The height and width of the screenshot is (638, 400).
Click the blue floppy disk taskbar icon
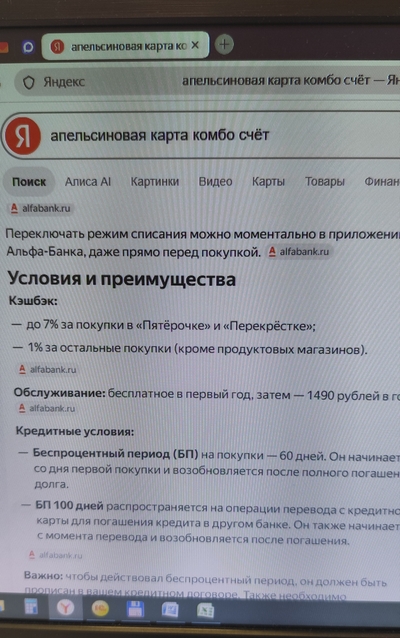pos(135,610)
